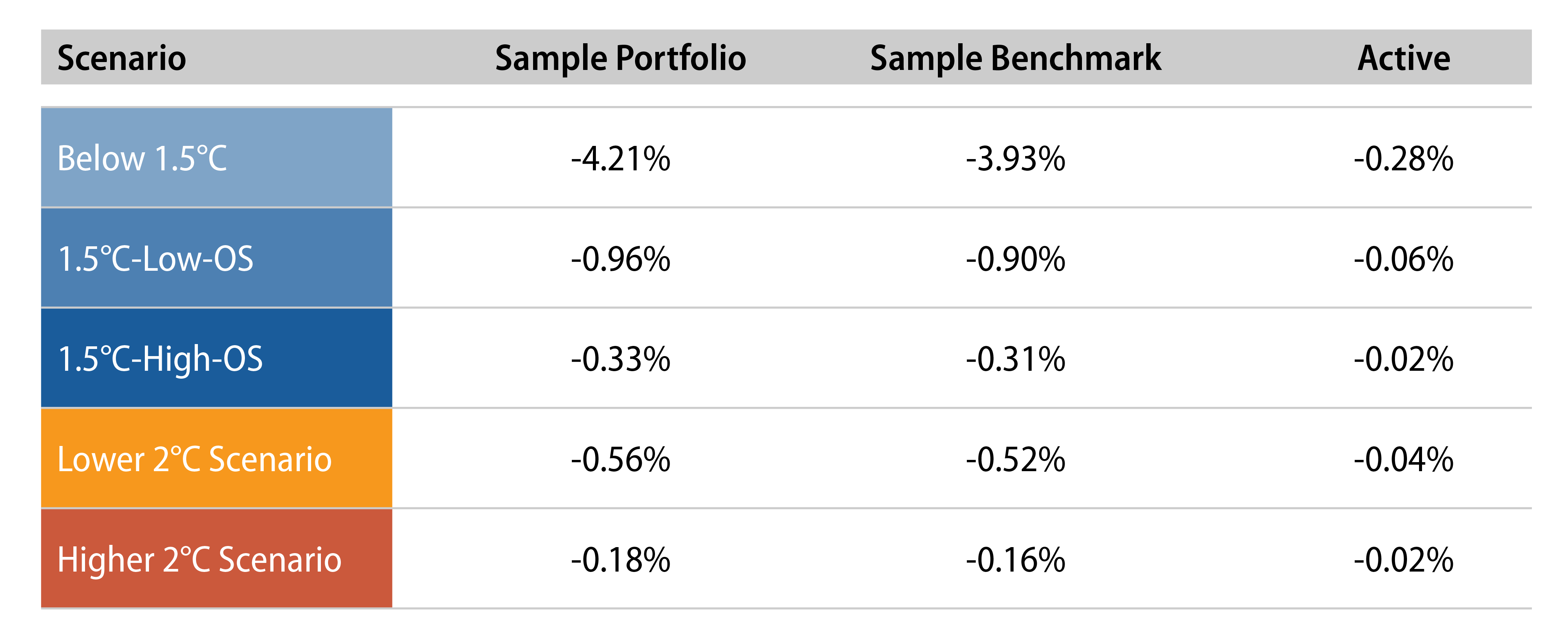
Task: Select the Active column header
Action: 1404,58
